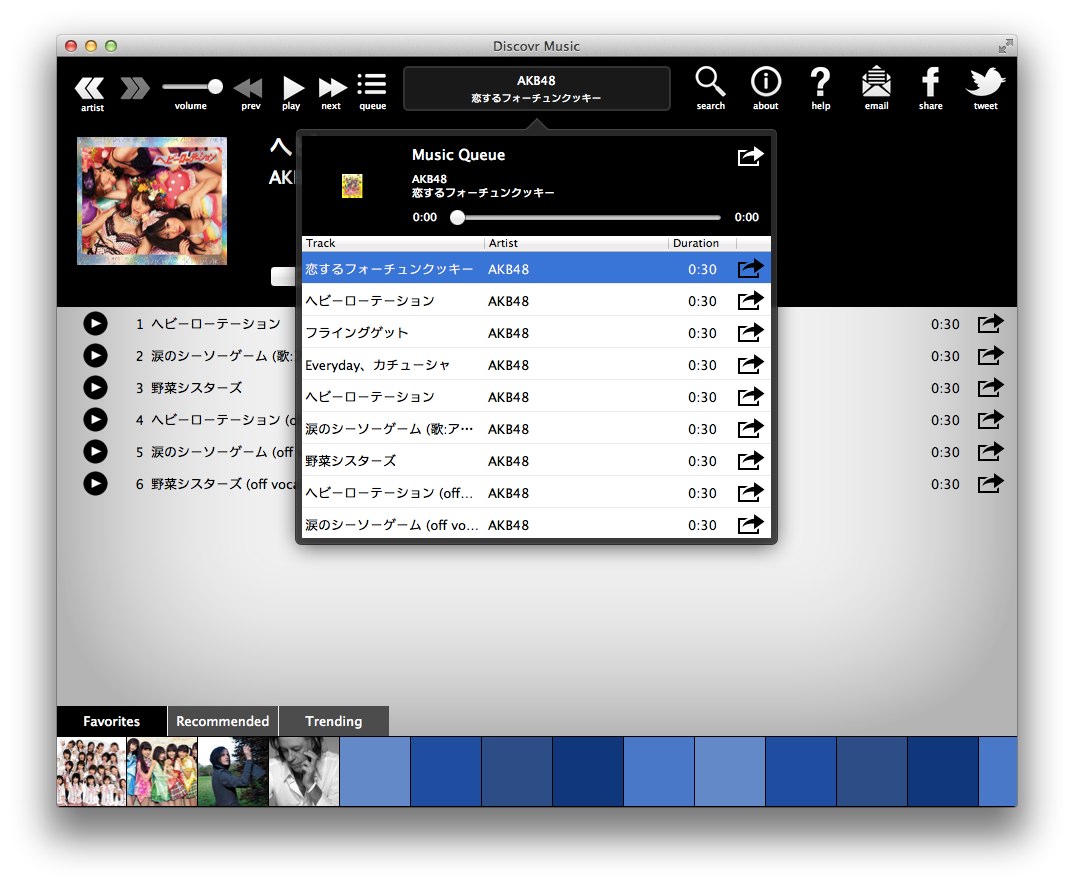This screenshot has height=886, width=1074.
Task: Share queue track ヘビーローテーション (off…
Action: [750, 493]
